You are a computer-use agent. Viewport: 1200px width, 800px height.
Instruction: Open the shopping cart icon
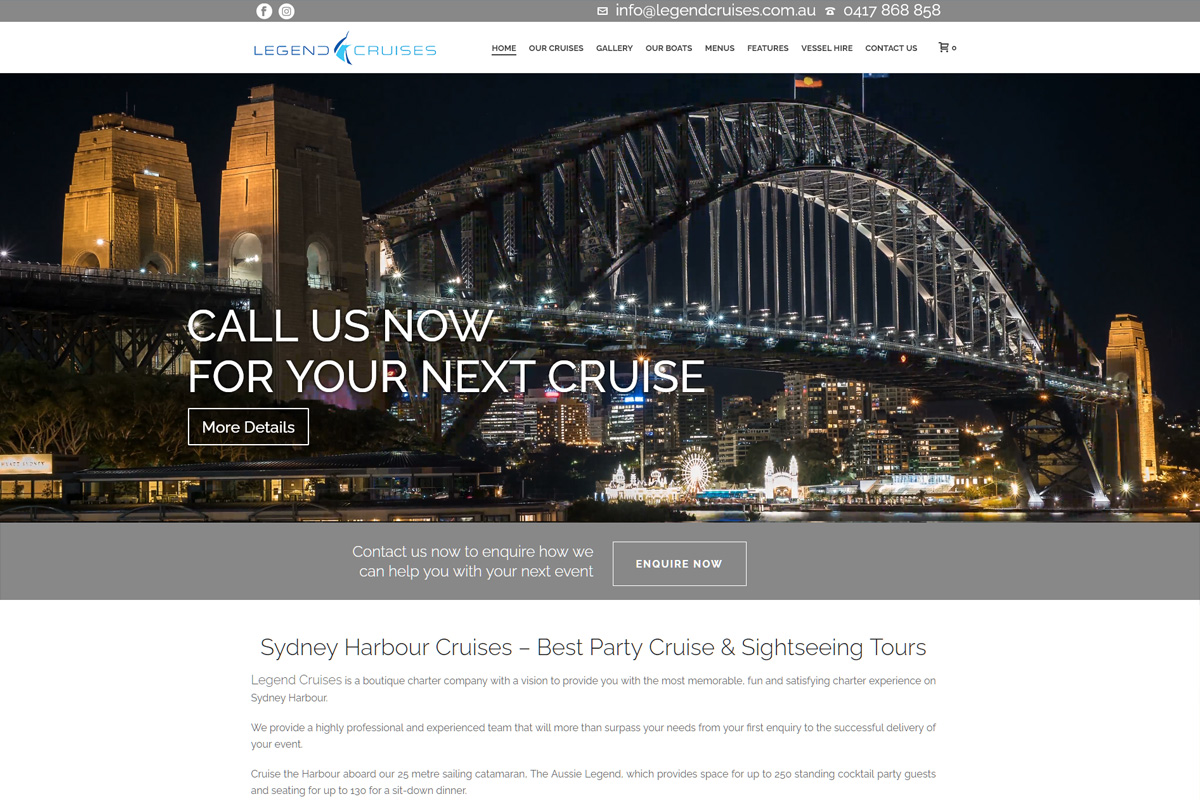pos(943,47)
